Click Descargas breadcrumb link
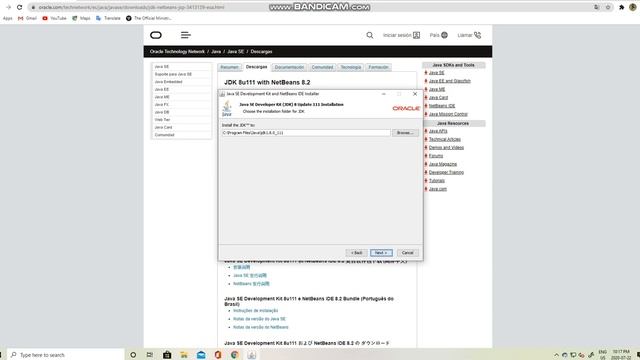640x360 pixels. click(261, 52)
